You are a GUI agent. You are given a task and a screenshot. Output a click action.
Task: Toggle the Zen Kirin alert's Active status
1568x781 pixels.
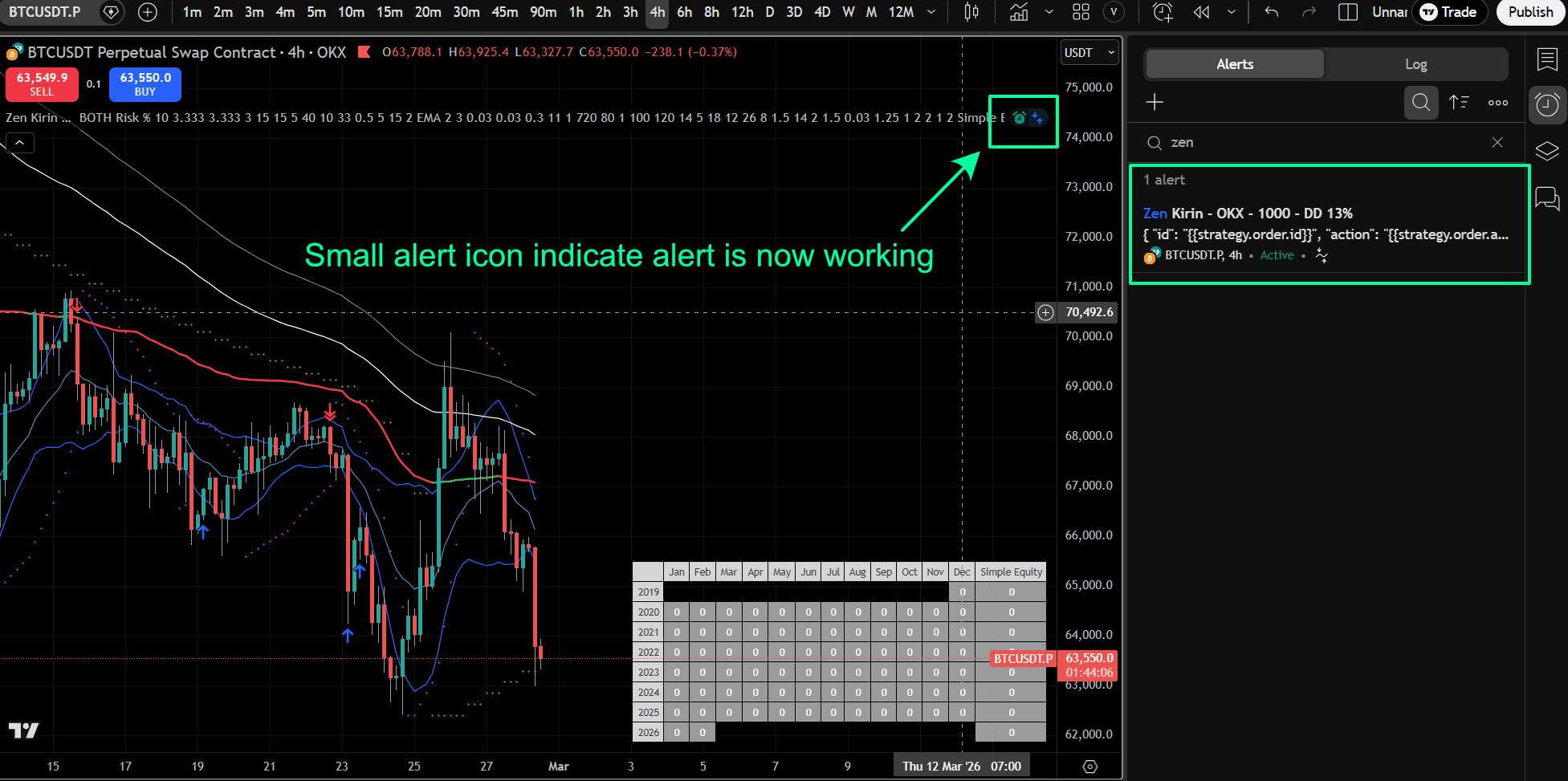pyautogui.click(x=1277, y=255)
